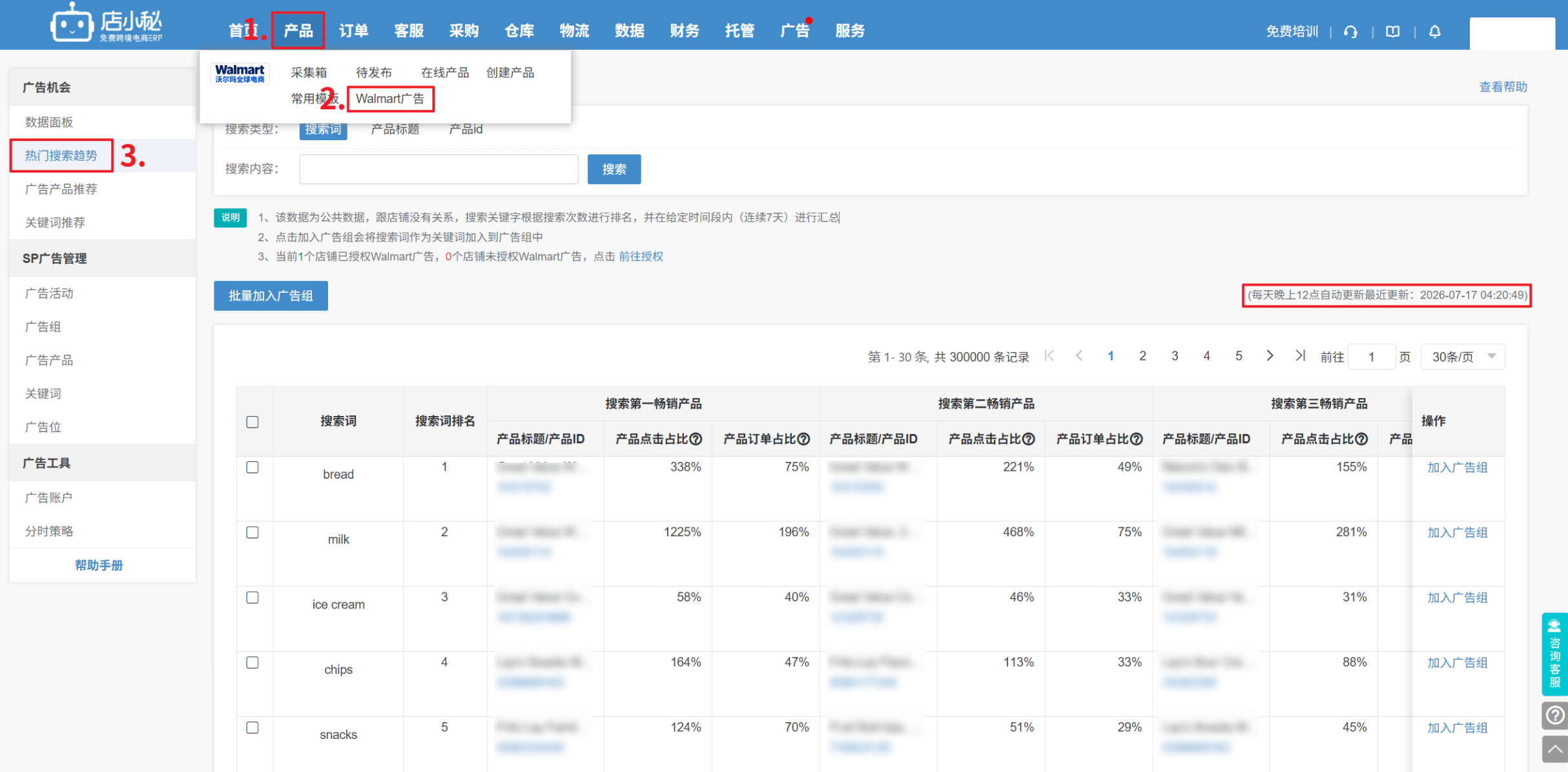This screenshot has height=772, width=1568.
Task: Go to first page of results
Action: pyautogui.click(x=1049, y=356)
